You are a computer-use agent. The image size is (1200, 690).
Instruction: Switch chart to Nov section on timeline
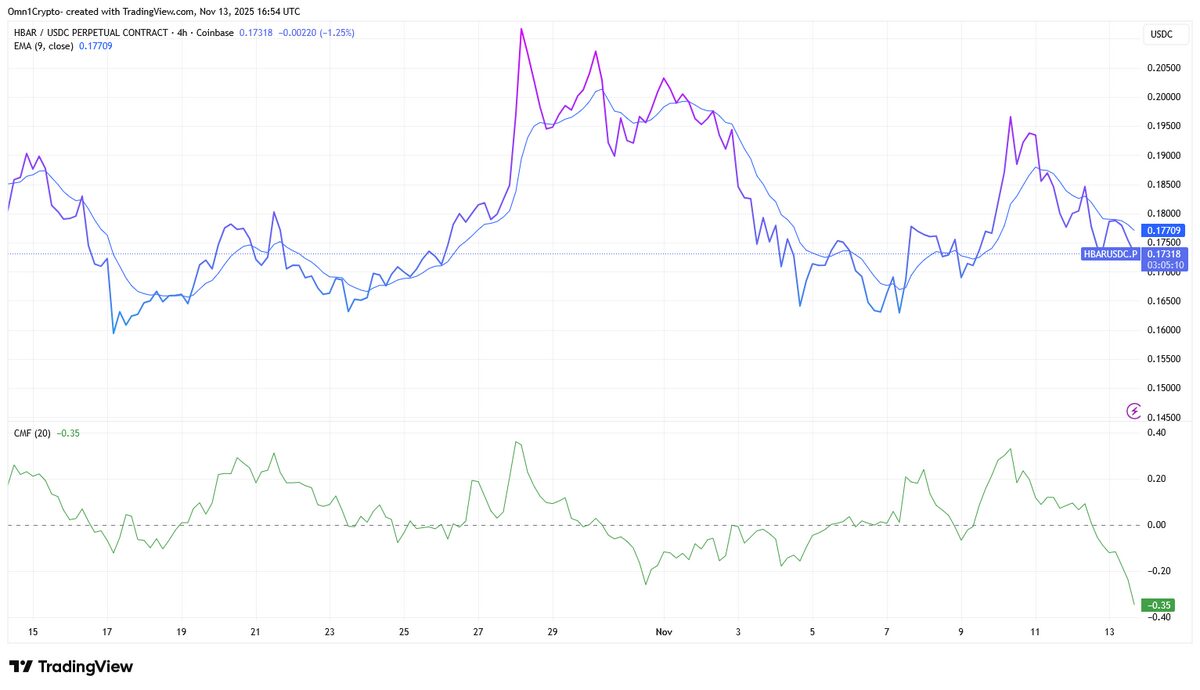click(x=664, y=632)
